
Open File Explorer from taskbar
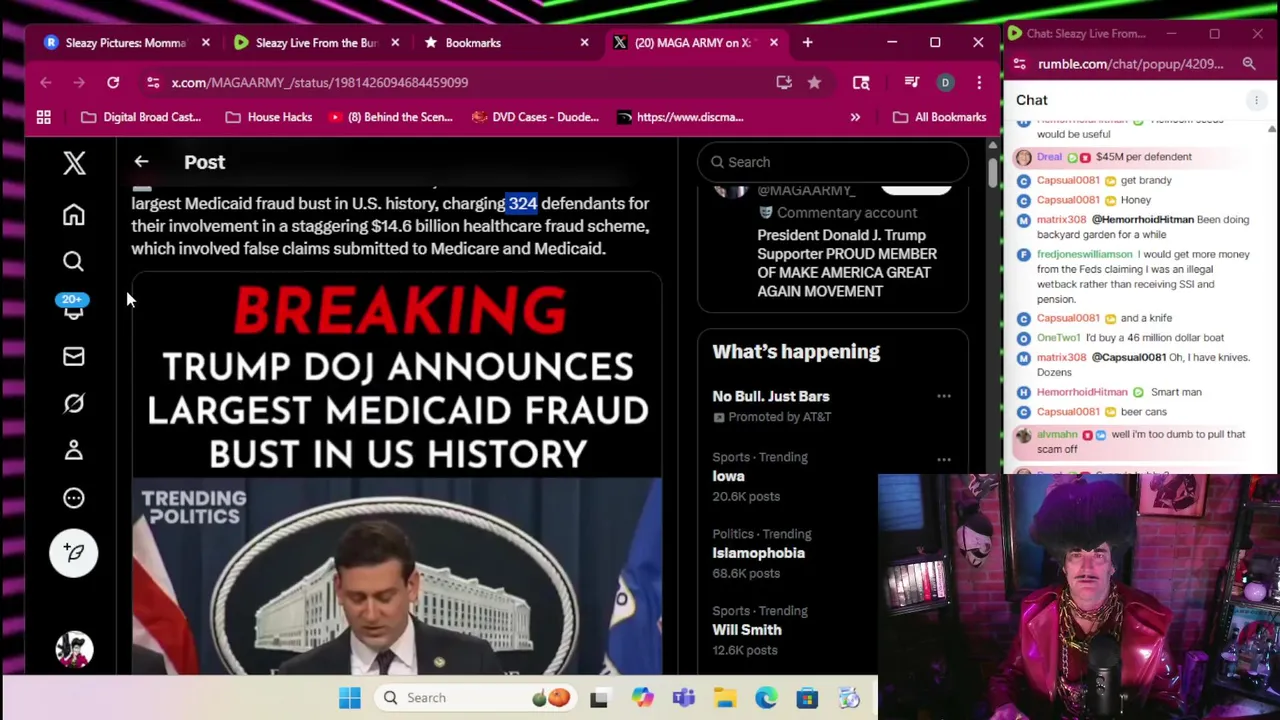point(725,698)
